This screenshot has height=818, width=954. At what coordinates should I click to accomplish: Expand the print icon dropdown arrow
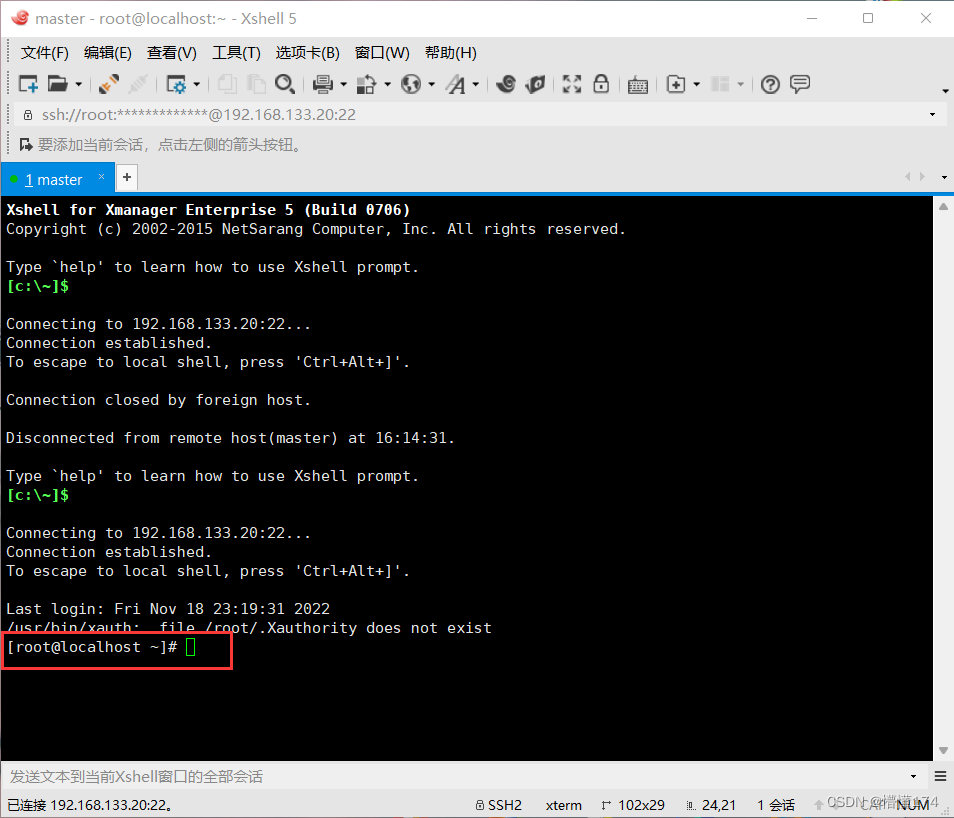pyautogui.click(x=341, y=84)
